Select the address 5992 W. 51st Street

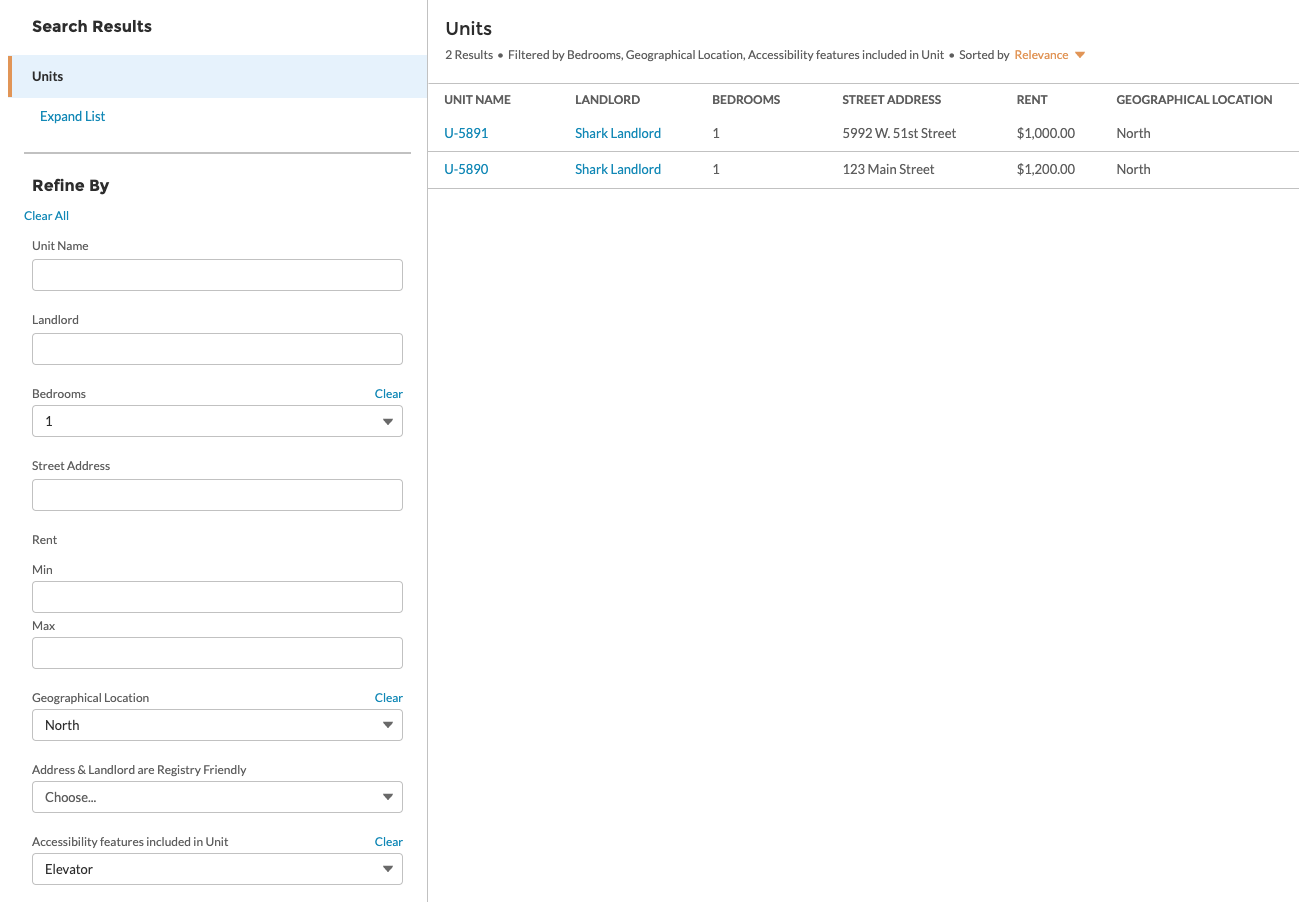point(899,133)
